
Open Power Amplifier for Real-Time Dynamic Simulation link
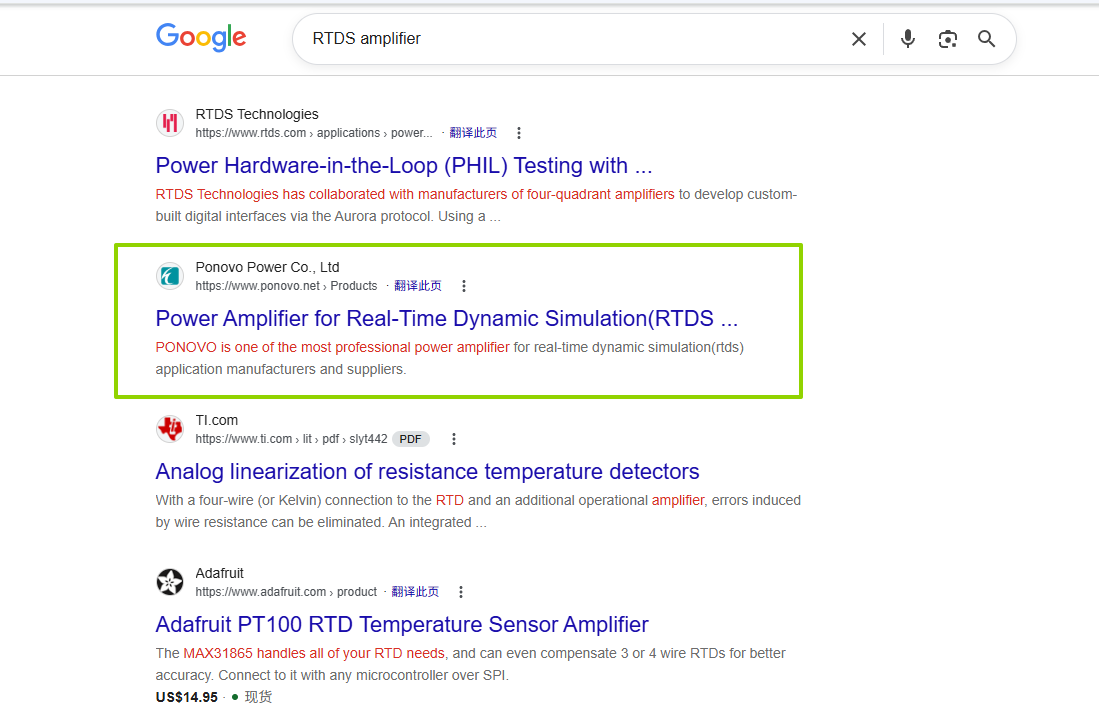click(x=446, y=318)
